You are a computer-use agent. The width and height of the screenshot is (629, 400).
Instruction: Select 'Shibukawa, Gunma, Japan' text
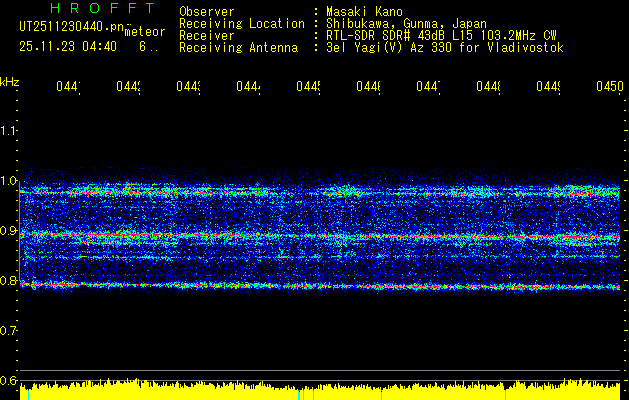click(x=406, y=24)
